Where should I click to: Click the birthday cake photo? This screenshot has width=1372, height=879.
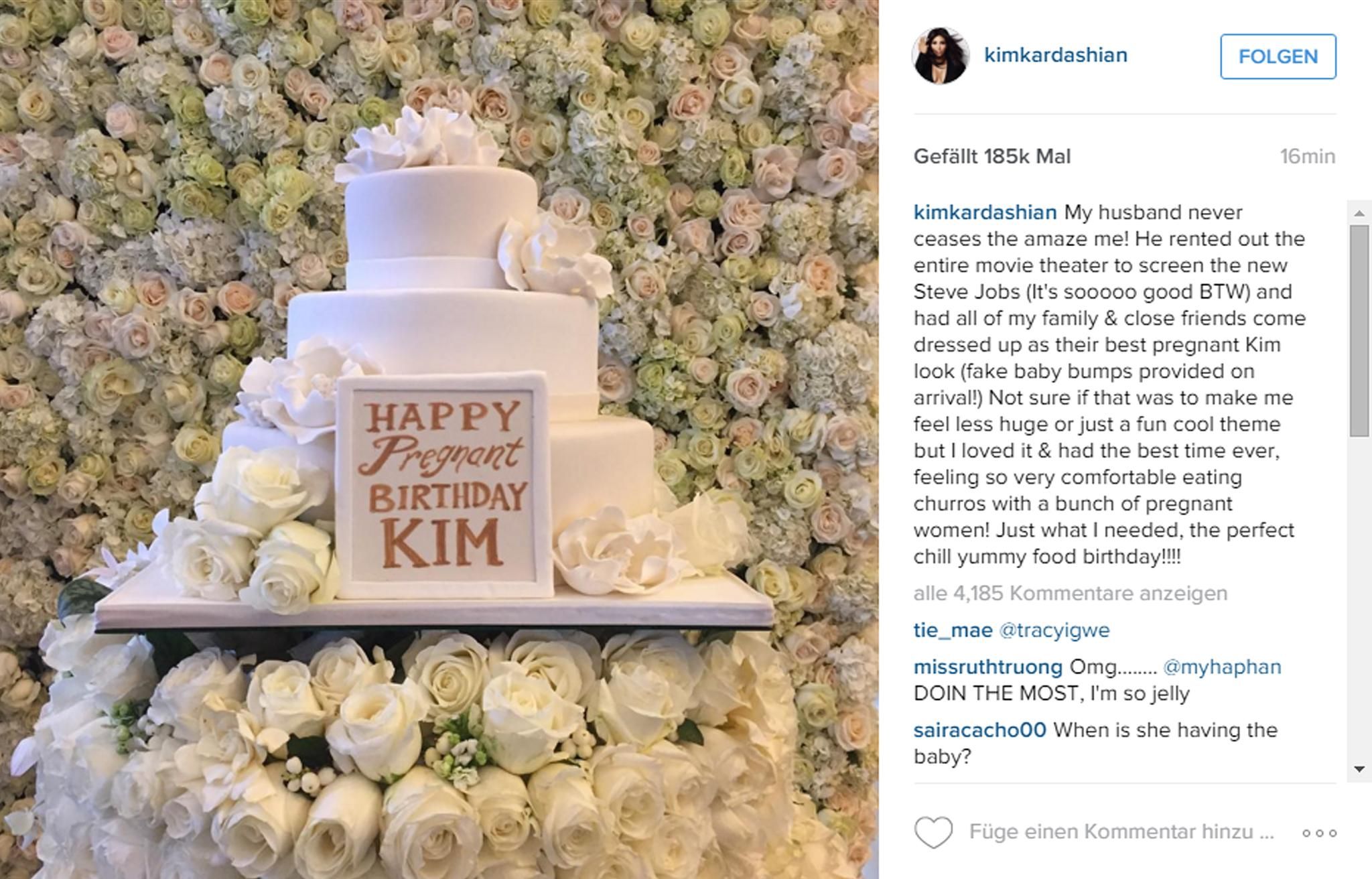[439, 439]
